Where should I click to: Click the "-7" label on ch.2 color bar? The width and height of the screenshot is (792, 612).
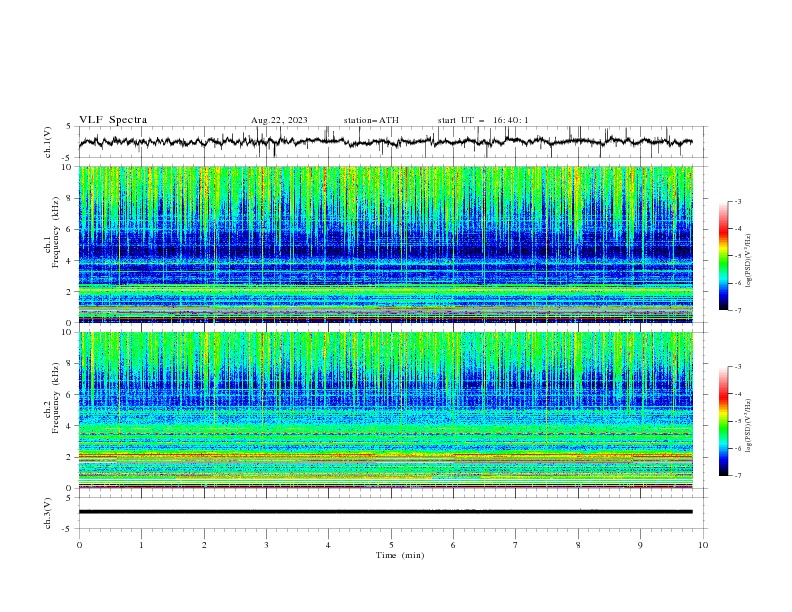point(737,476)
